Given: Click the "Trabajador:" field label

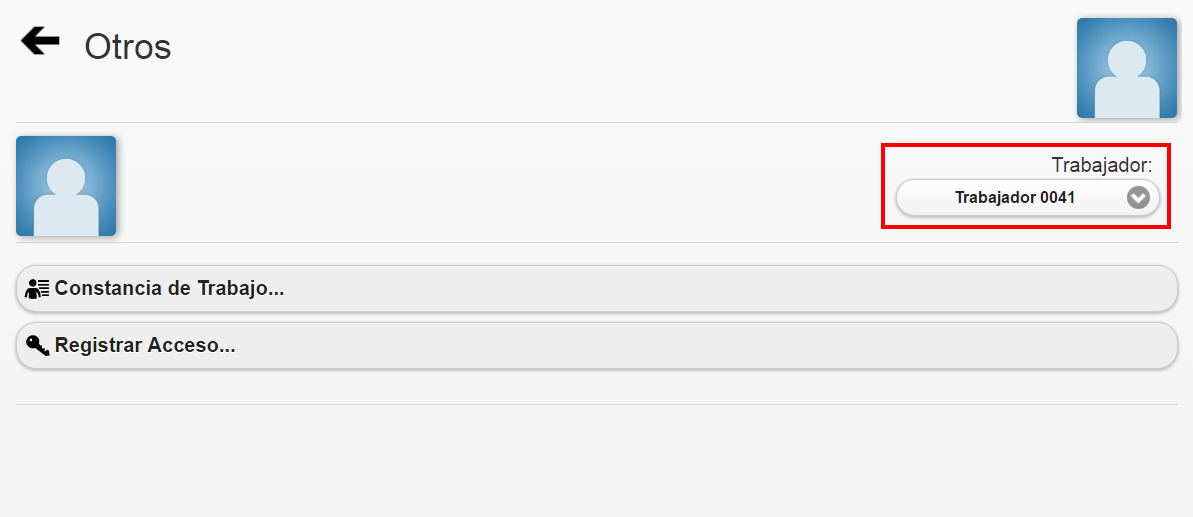Looking at the screenshot, I should 1101,165.
